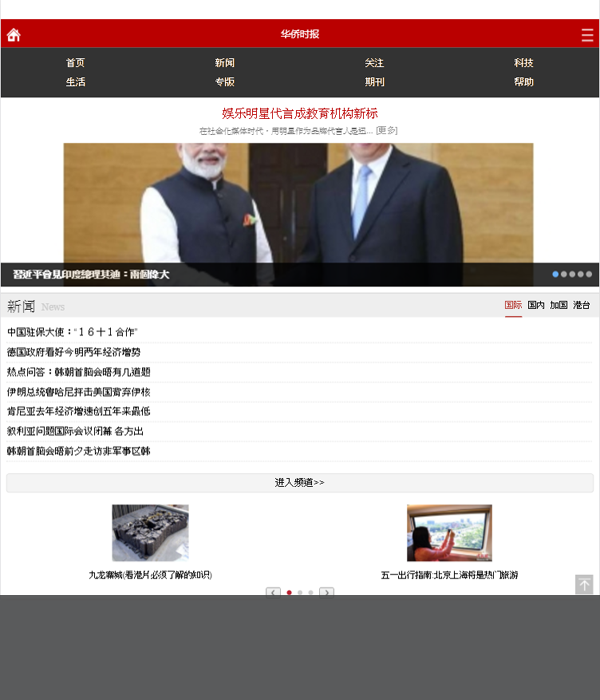600x700 pixels.
Task: Select the 国际 news tab
Action: point(513,305)
